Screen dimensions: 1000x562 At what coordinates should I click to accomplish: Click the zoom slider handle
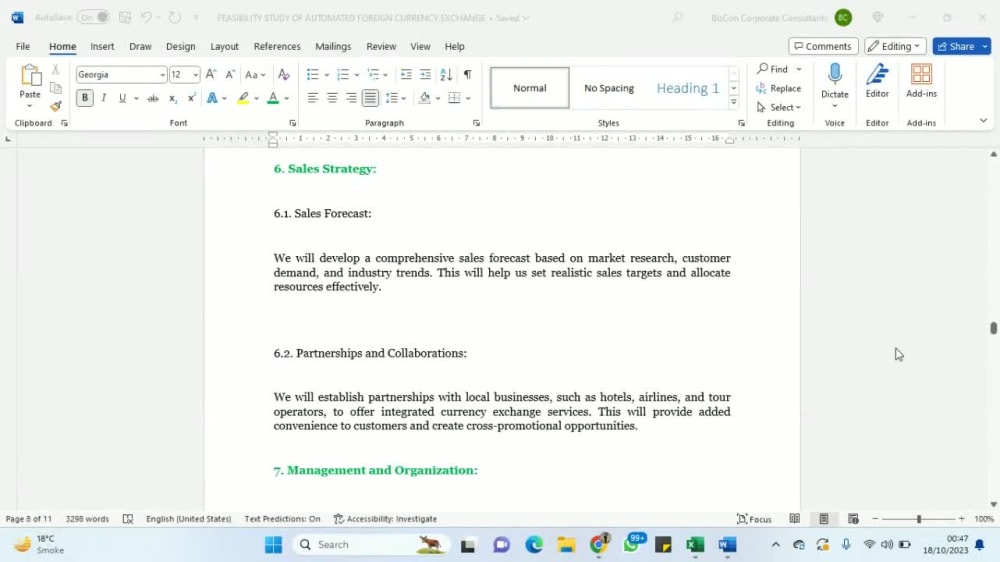(919, 519)
